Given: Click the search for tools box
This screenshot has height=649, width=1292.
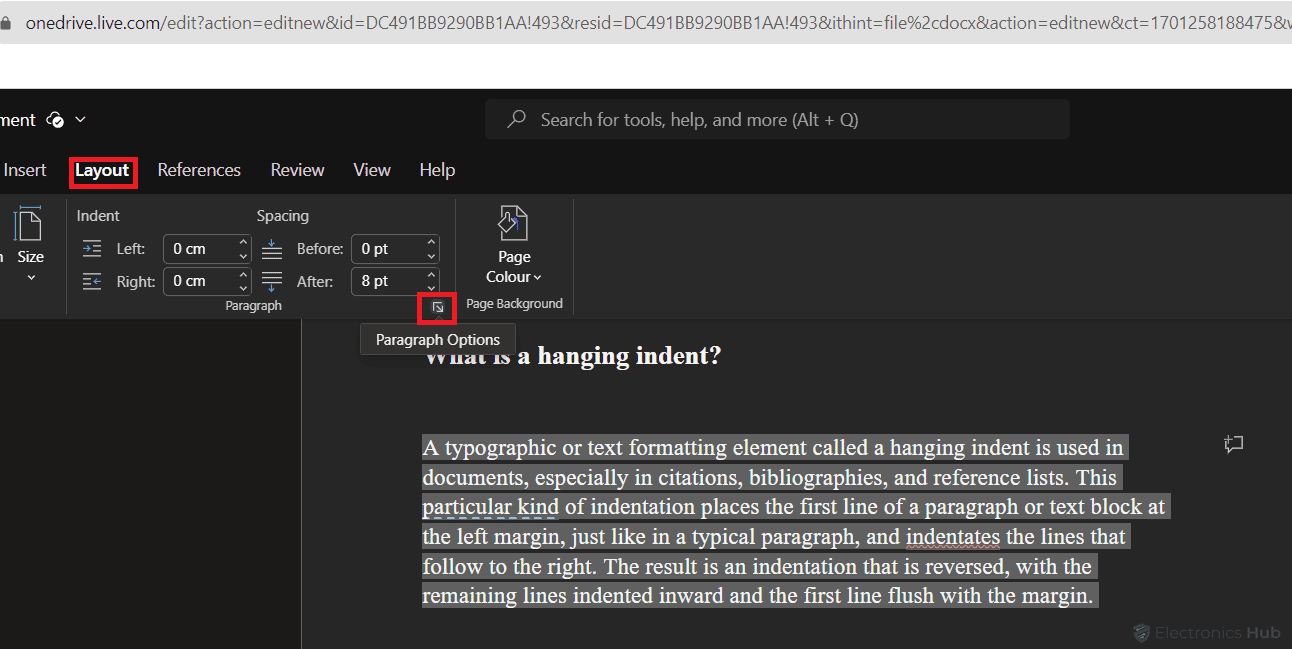Looking at the screenshot, I should [777, 120].
